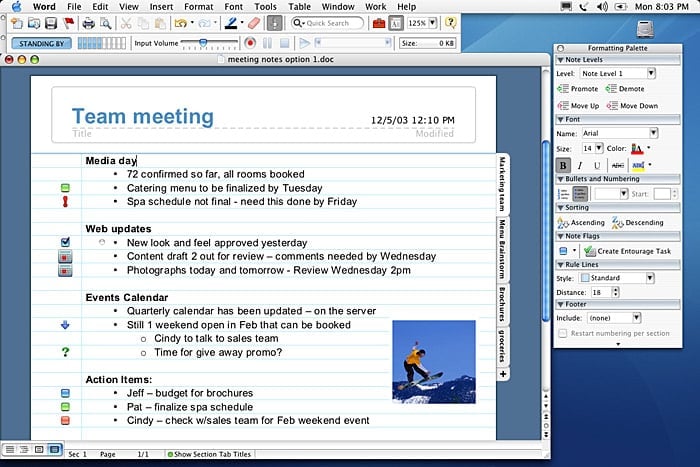
Task: Switch to the Brochures section tab
Action: [x=502, y=304]
